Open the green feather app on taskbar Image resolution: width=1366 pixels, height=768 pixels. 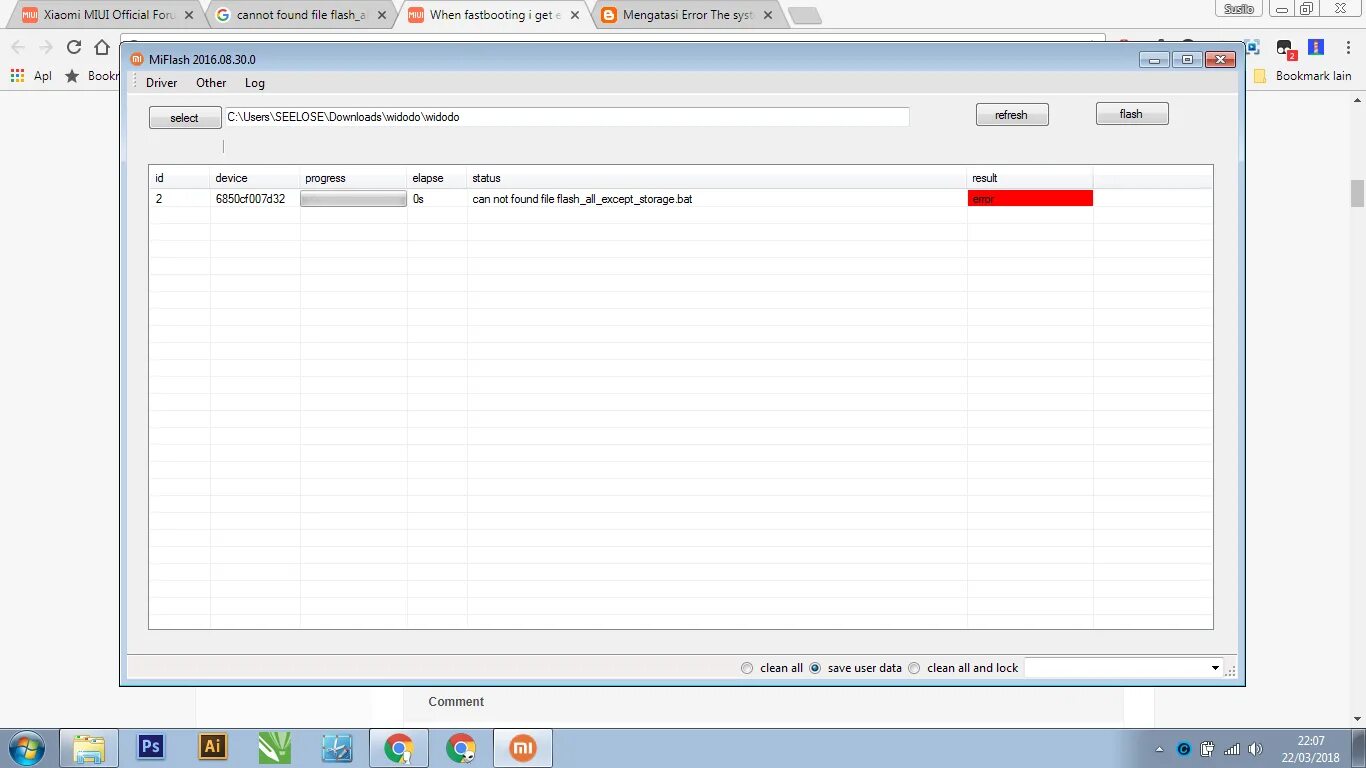[274, 748]
